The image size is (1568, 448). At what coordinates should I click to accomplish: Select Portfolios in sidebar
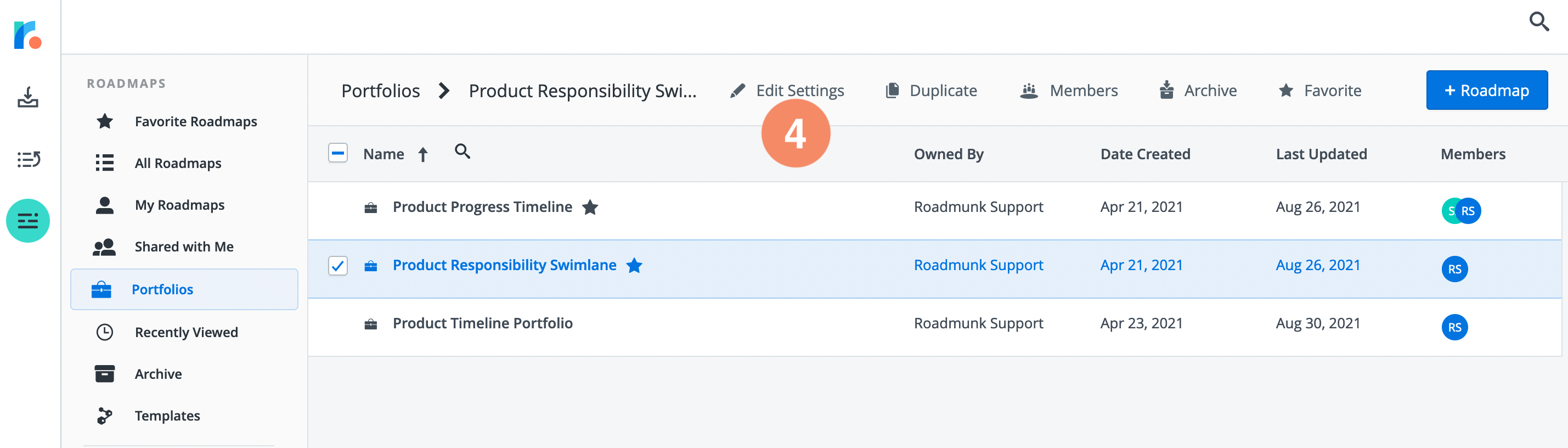tap(184, 289)
